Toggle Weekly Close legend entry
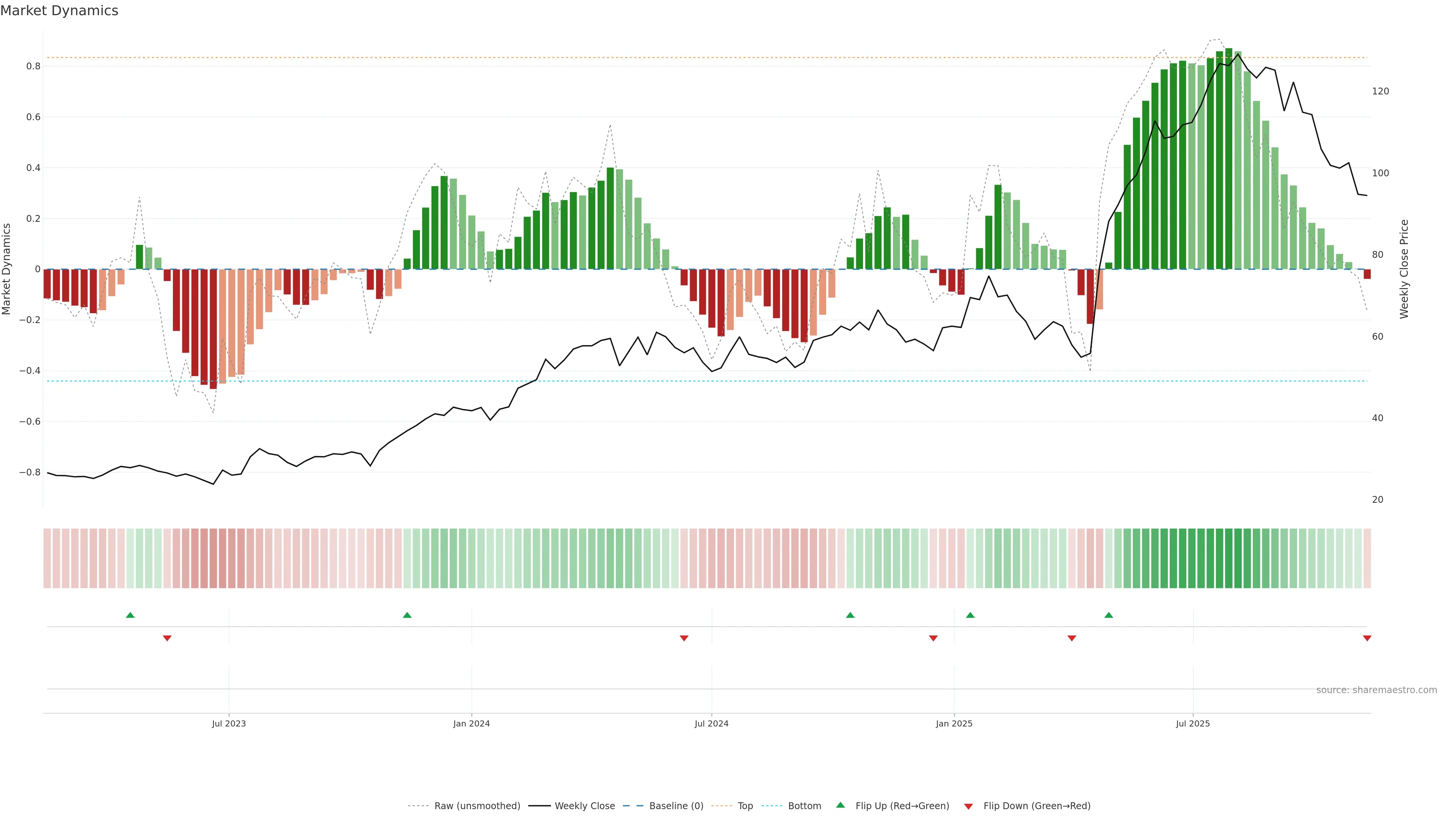This screenshot has width=1456, height=819. pyautogui.click(x=584, y=806)
